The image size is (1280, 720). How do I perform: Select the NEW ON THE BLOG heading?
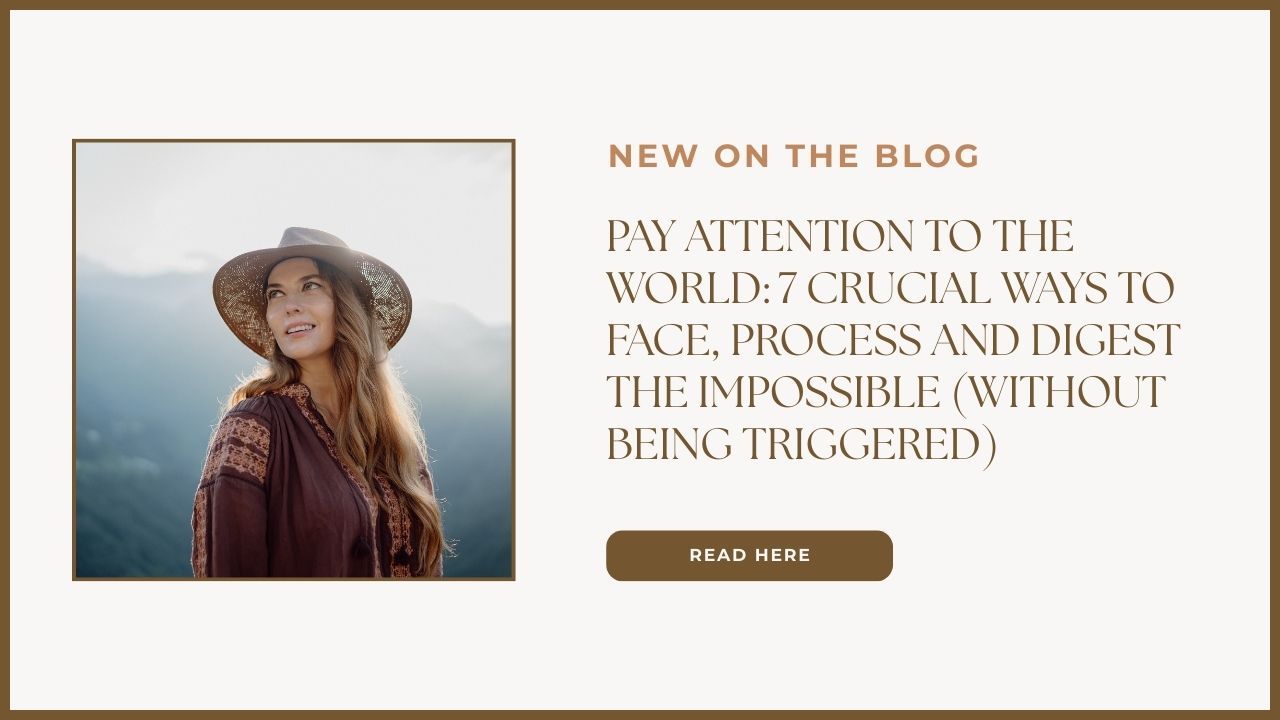(x=794, y=156)
